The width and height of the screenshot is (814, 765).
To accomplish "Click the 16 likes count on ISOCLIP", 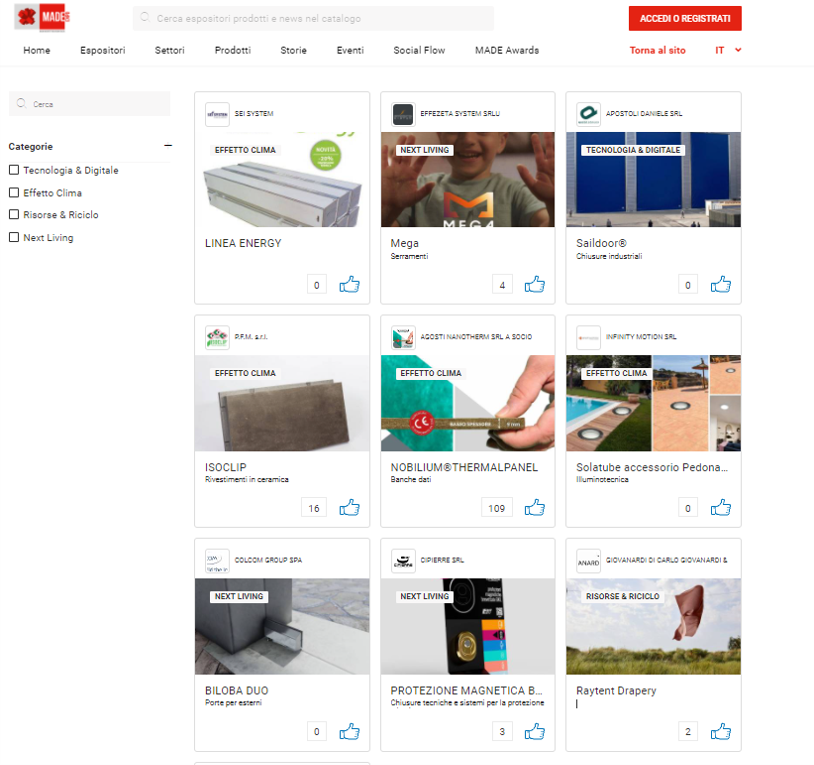I will tap(314, 508).
